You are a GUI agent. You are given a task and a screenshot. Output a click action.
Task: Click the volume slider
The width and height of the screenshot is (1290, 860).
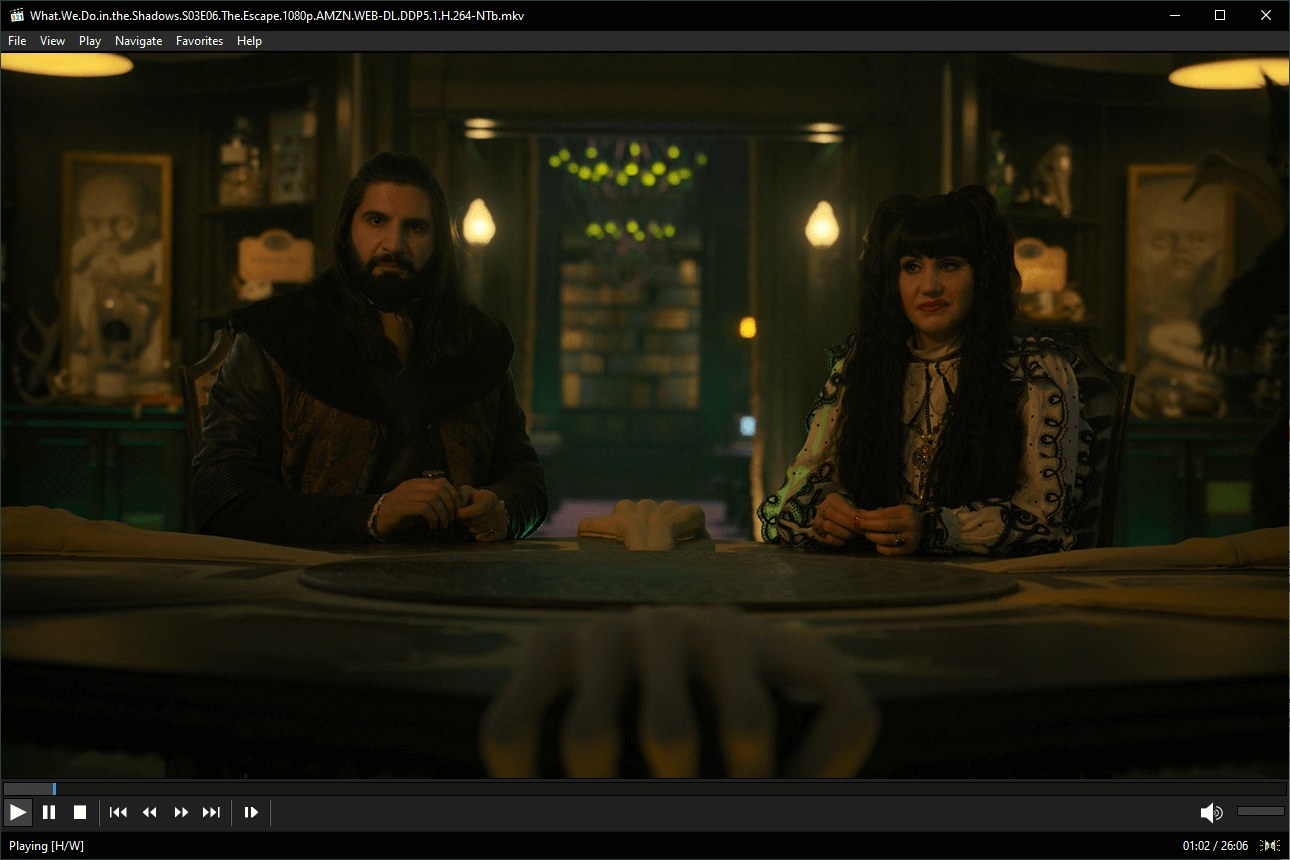1260,811
